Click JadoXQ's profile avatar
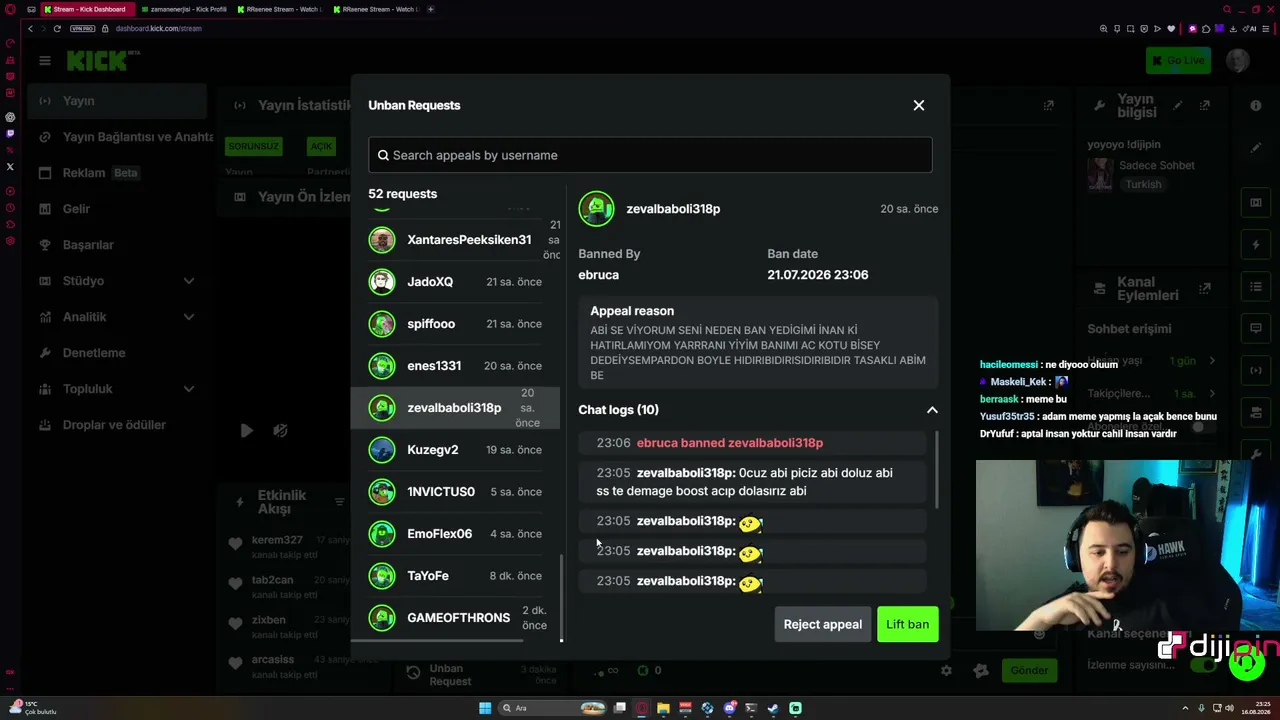 382,282
